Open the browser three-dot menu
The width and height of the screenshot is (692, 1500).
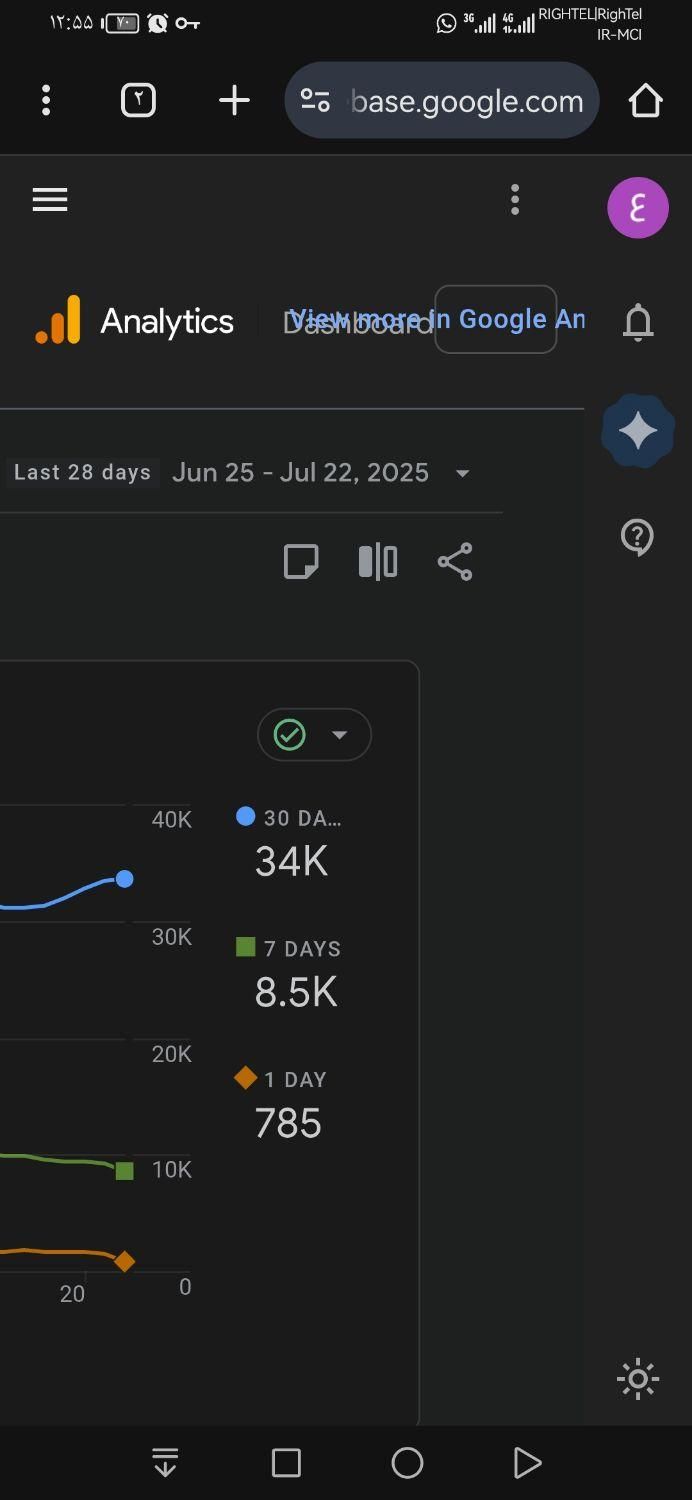tap(46, 100)
